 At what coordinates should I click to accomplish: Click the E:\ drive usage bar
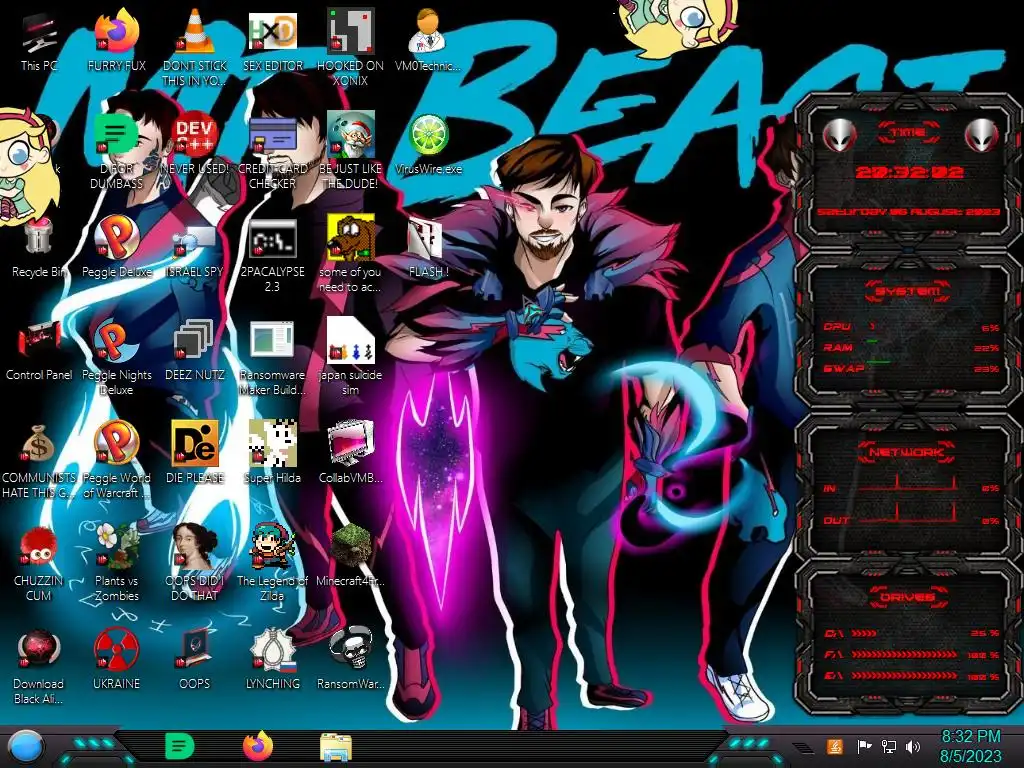click(911, 675)
